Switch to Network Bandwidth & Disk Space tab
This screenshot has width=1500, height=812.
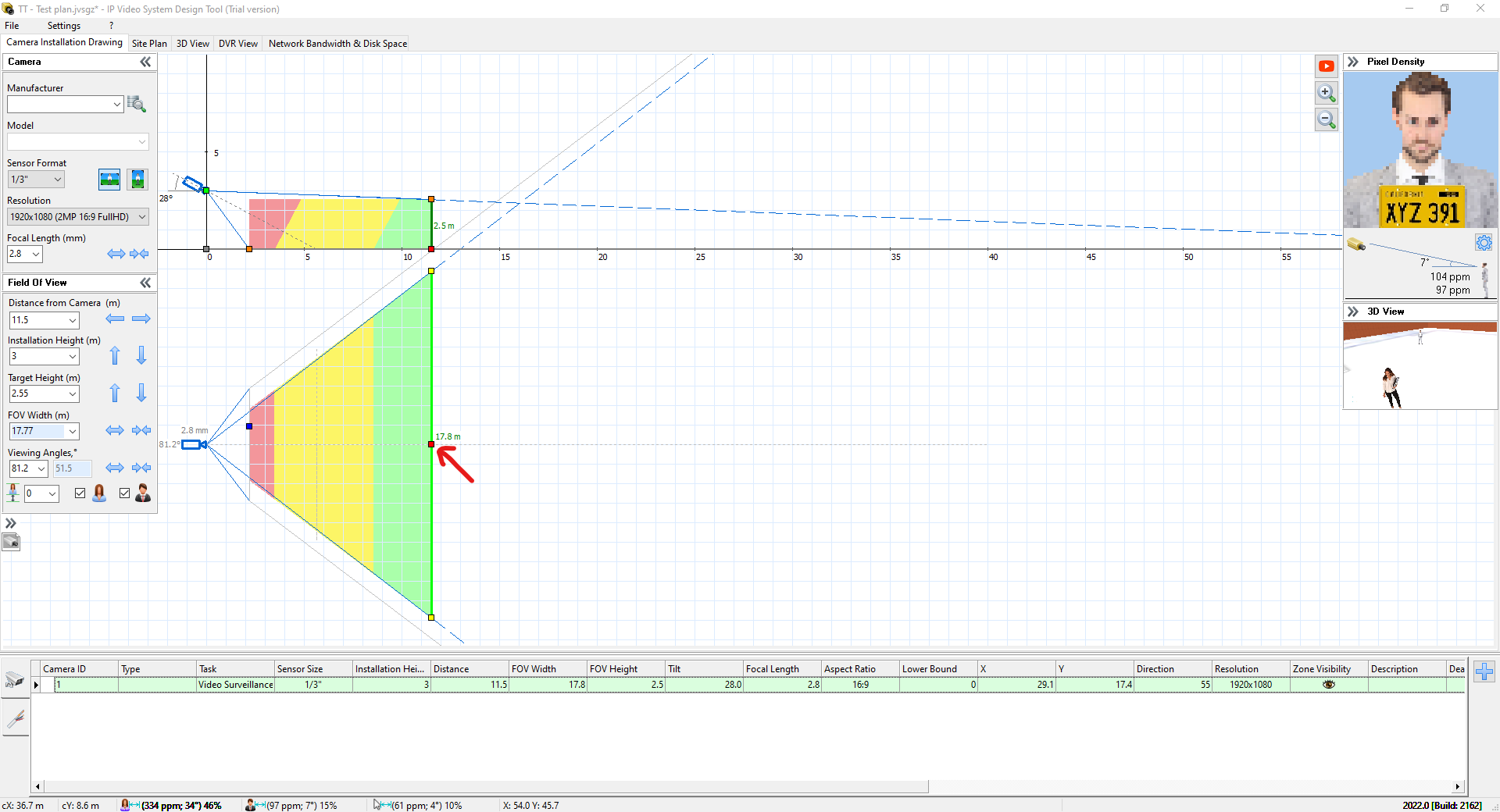(337, 44)
